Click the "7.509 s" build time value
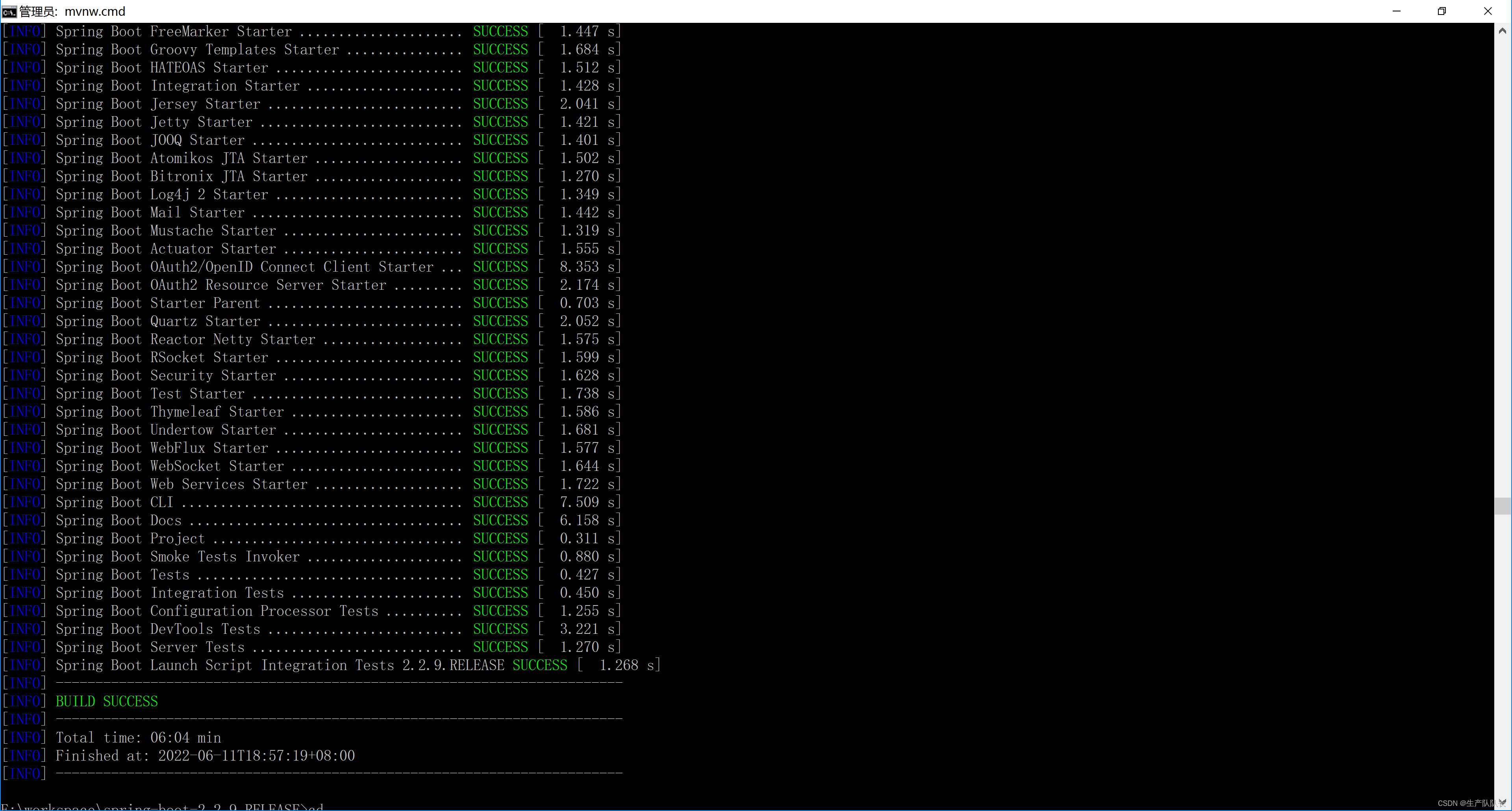 [587, 502]
